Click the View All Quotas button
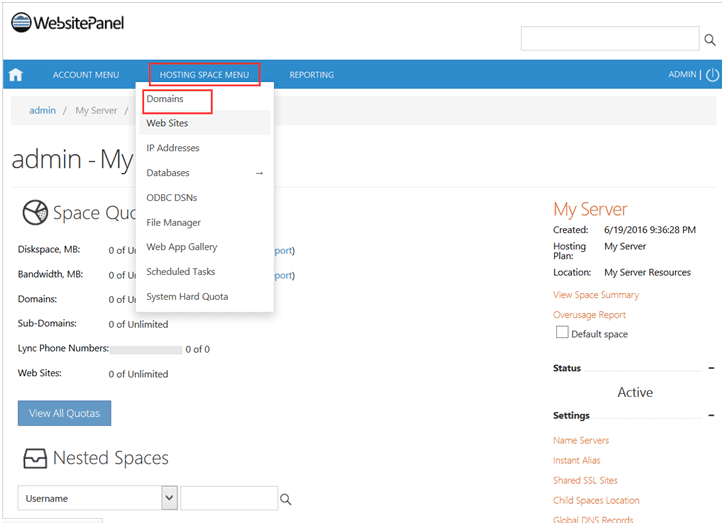Image resolution: width=724 pixels, height=525 pixels. 64,413
